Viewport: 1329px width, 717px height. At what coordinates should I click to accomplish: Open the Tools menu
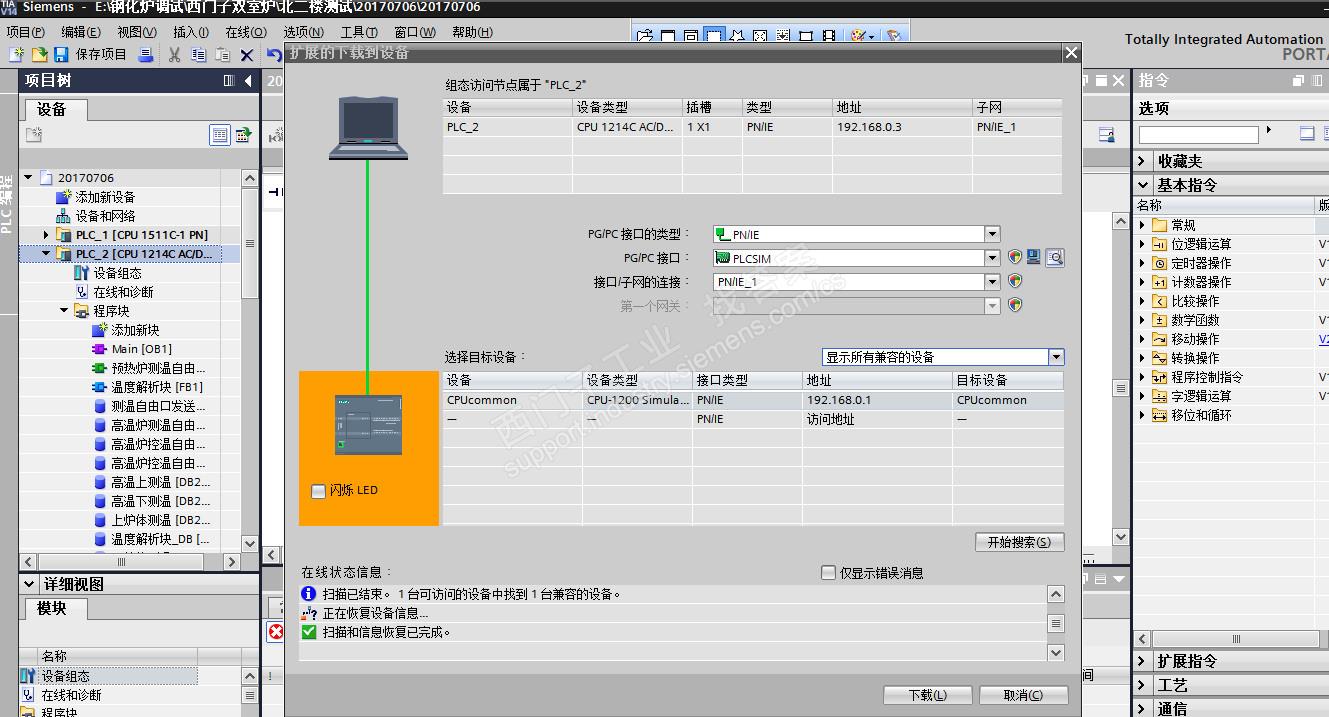click(359, 32)
